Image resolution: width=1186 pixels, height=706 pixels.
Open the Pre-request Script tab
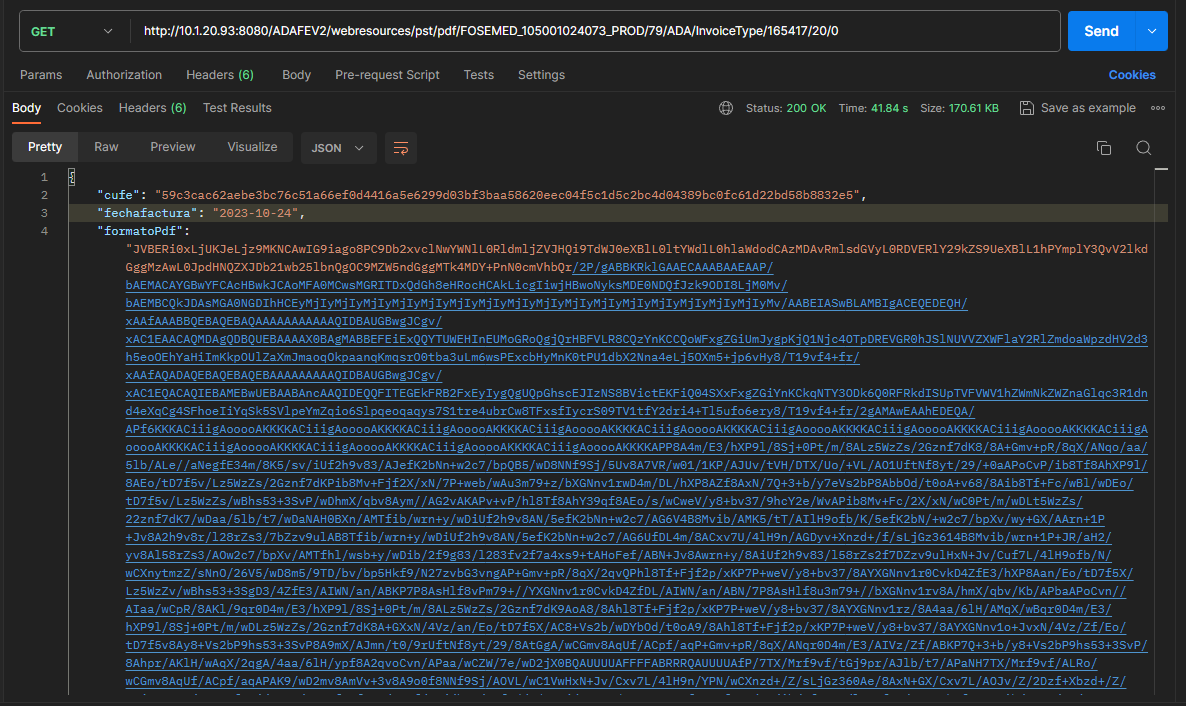coord(387,75)
